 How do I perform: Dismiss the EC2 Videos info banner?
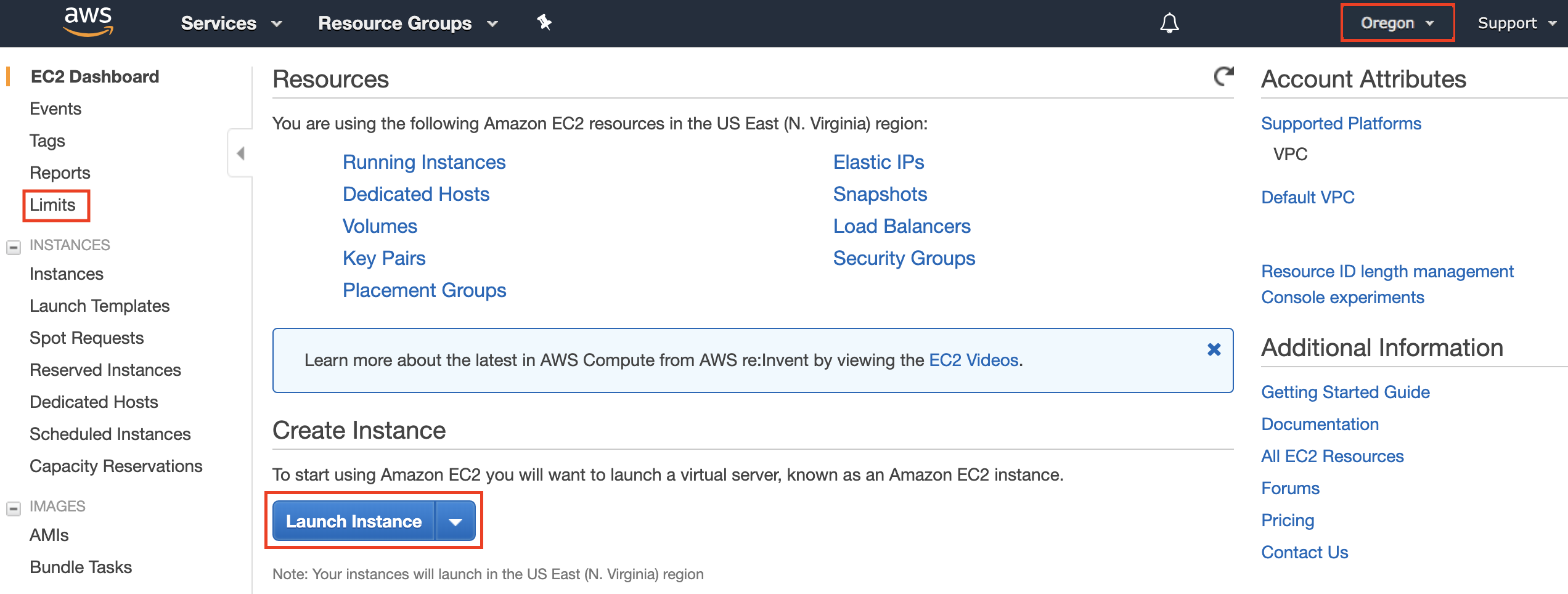[1214, 349]
